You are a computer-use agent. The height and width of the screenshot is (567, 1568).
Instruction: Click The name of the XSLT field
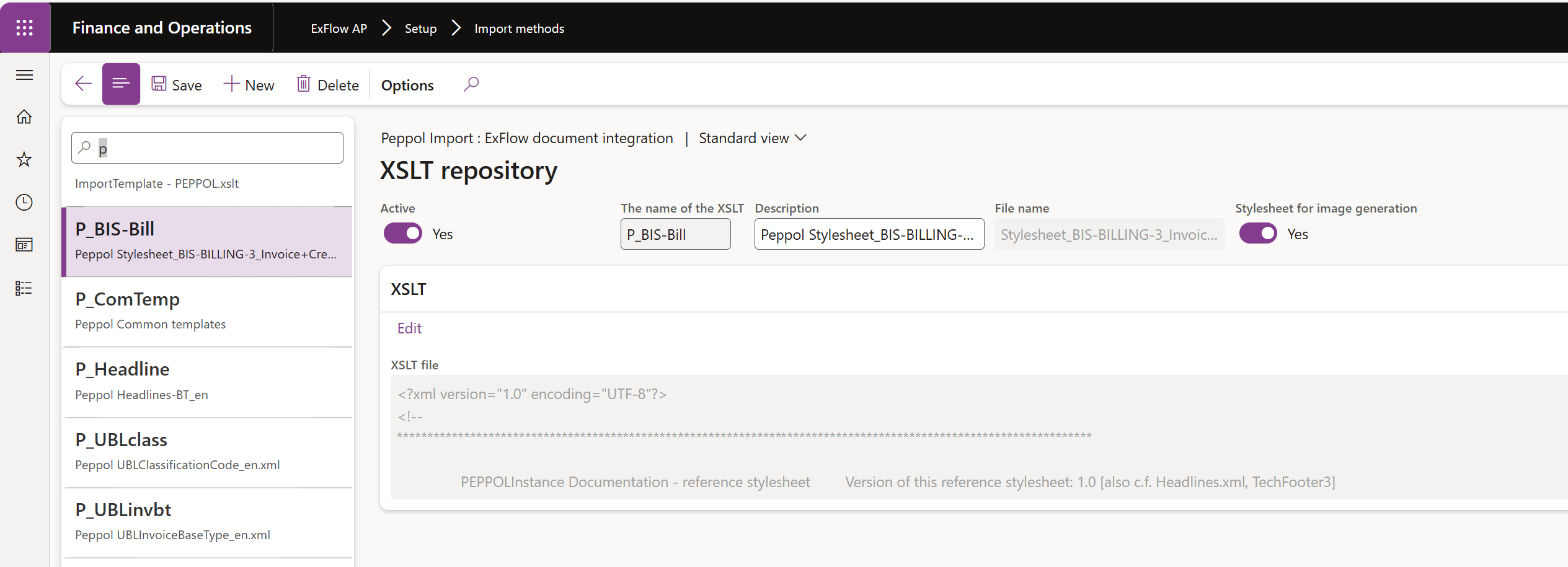click(x=676, y=234)
